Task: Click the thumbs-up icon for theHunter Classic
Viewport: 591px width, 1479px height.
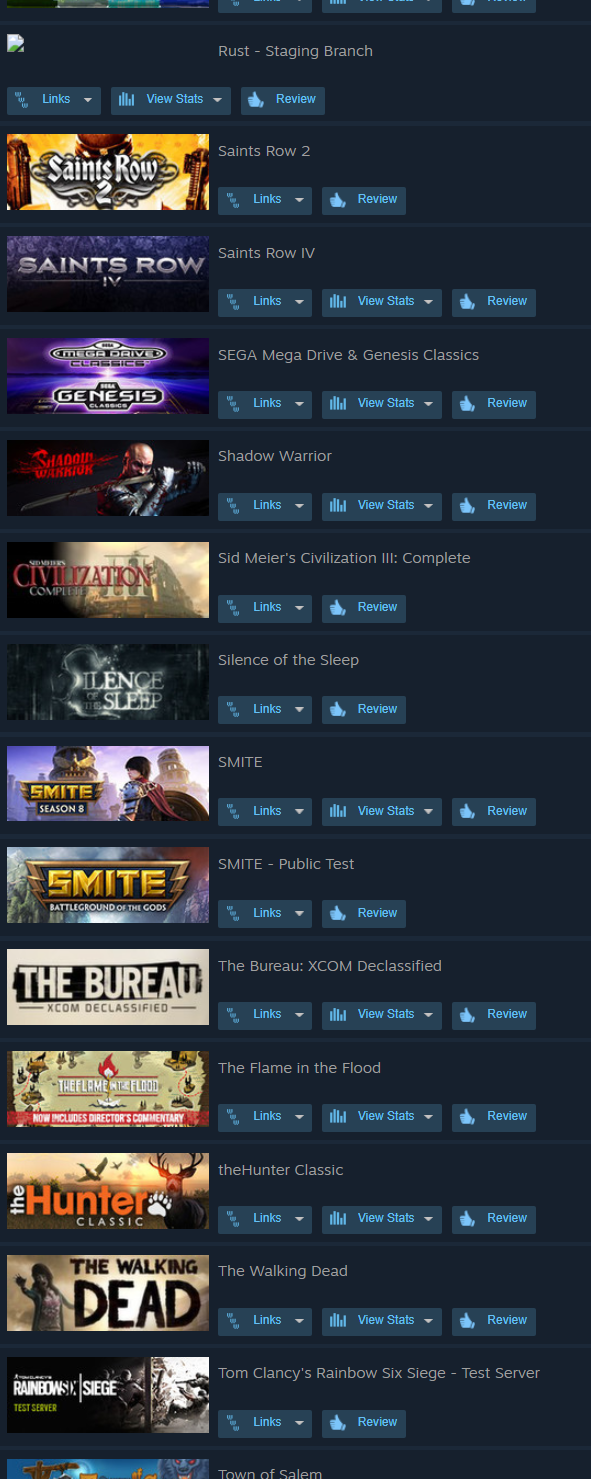Action: 467,1219
